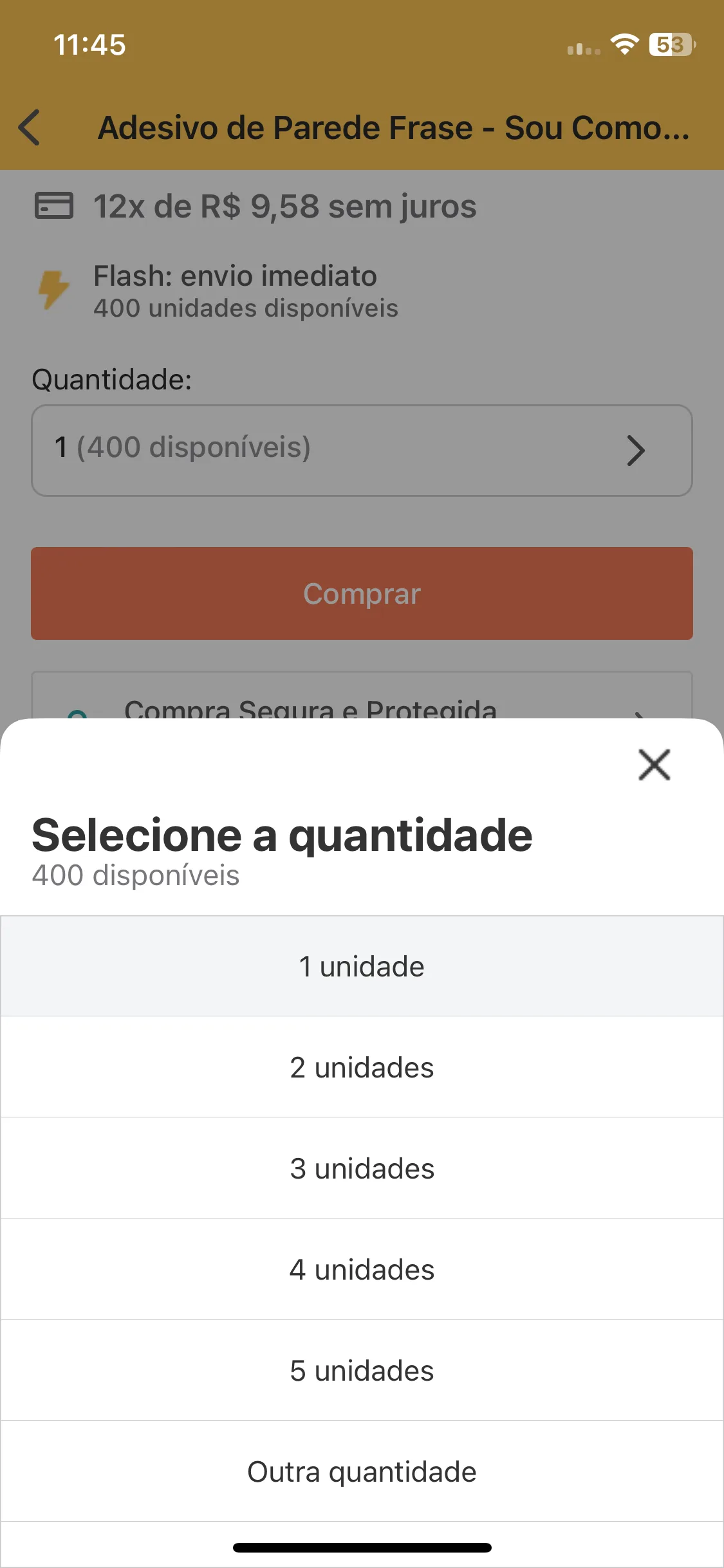This screenshot has height=1568, width=724.
Task: Tap the 12x de R$ 9,58 installment text
Action: point(285,207)
